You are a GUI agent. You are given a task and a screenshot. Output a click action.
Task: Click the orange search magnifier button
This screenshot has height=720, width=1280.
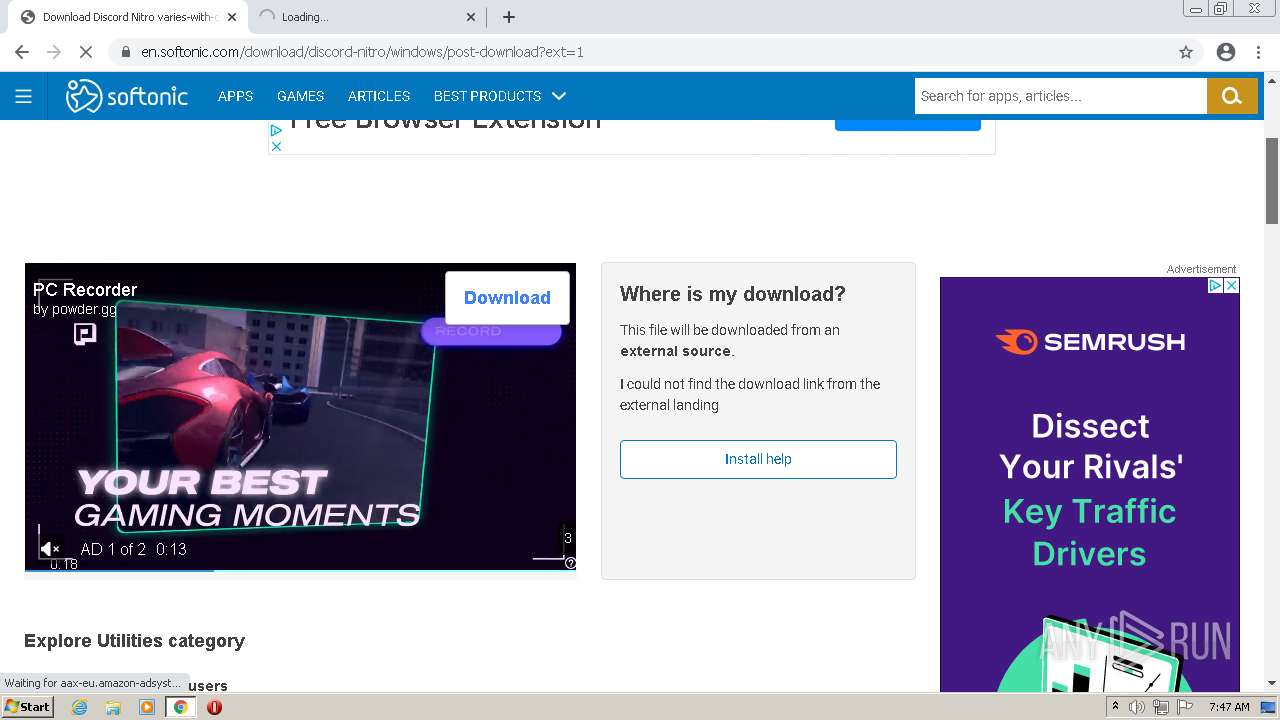click(x=1232, y=96)
